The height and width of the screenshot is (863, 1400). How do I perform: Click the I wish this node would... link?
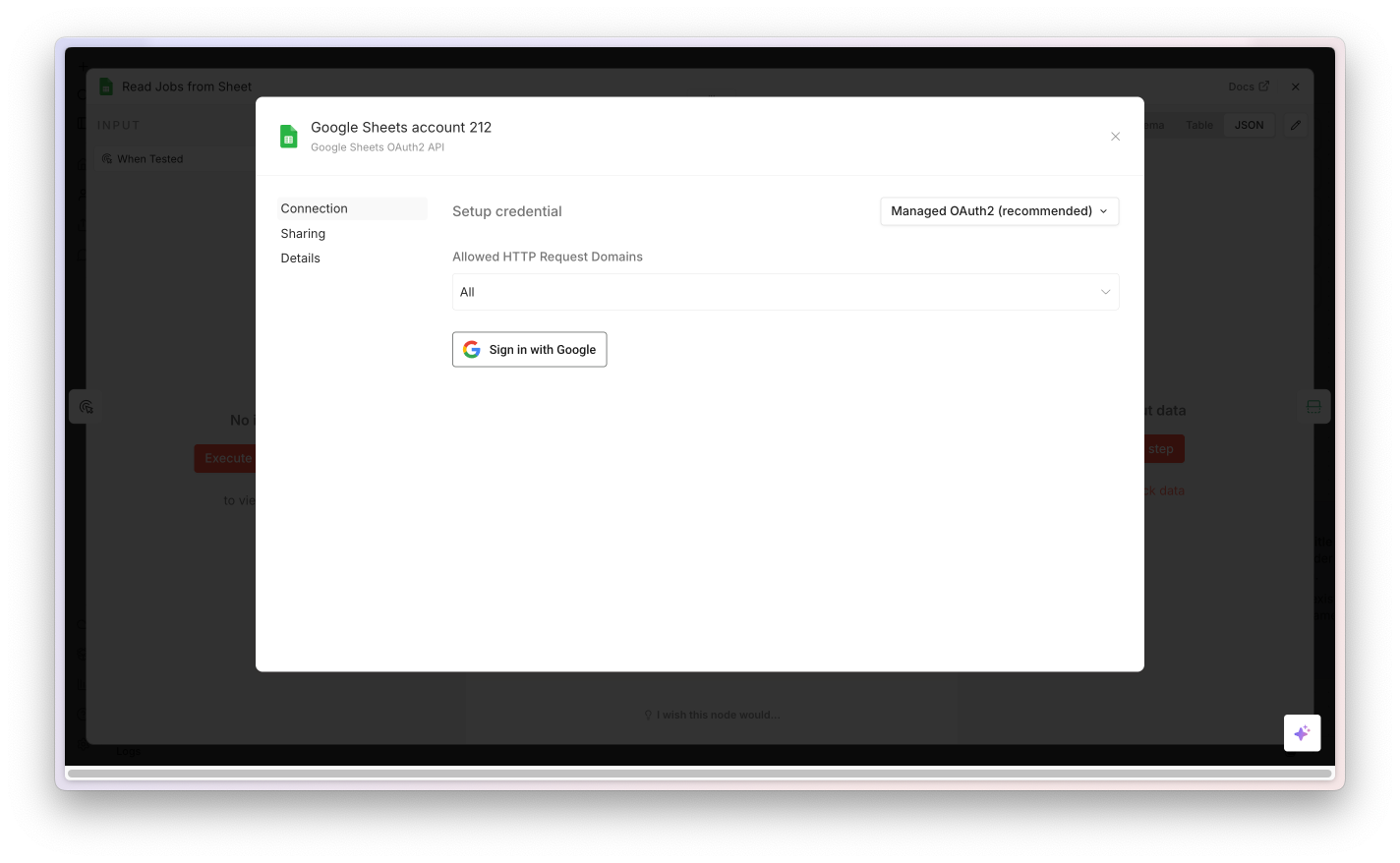pos(712,715)
